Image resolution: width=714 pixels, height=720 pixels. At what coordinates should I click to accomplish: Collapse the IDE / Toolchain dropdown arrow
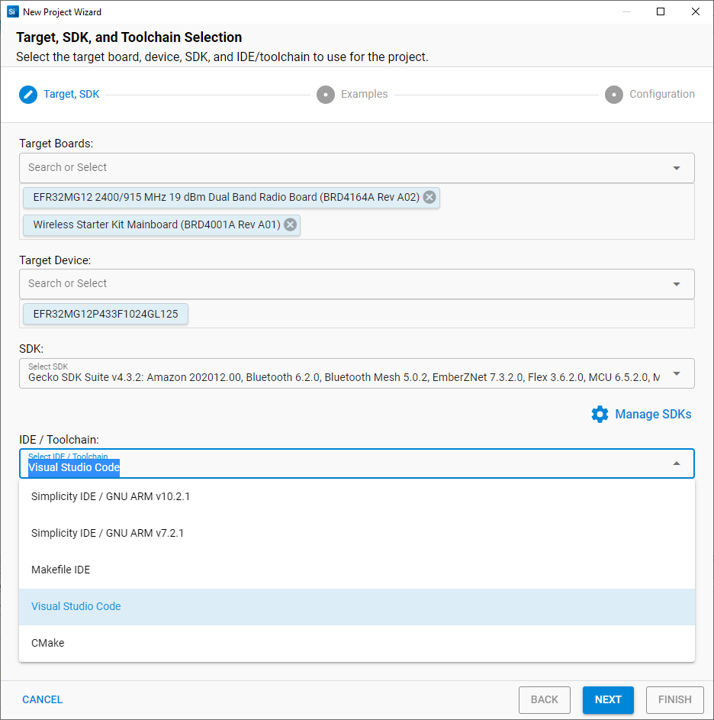point(676,463)
